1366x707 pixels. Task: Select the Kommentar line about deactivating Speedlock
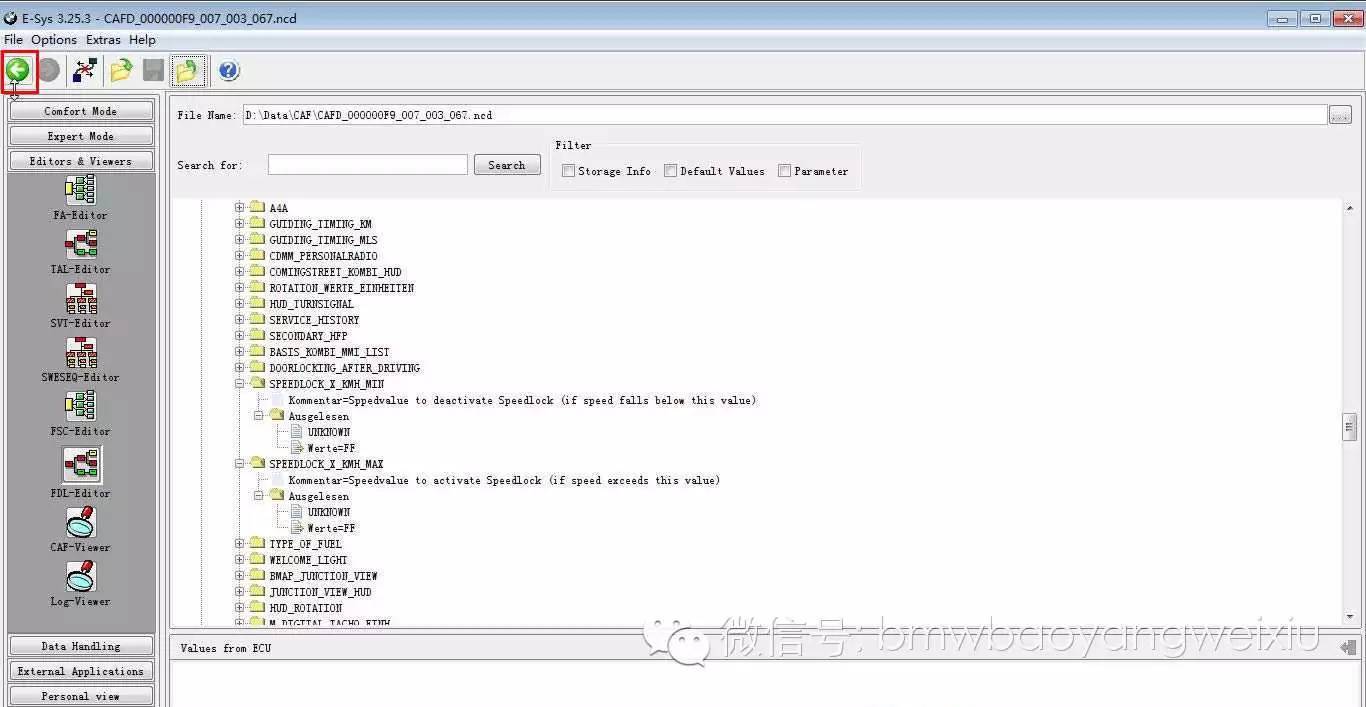pos(522,400)
